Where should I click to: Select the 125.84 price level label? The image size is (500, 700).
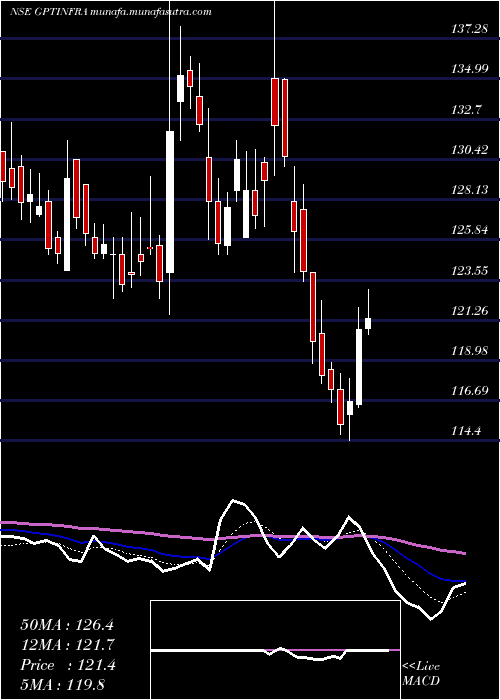click(472, 230)
